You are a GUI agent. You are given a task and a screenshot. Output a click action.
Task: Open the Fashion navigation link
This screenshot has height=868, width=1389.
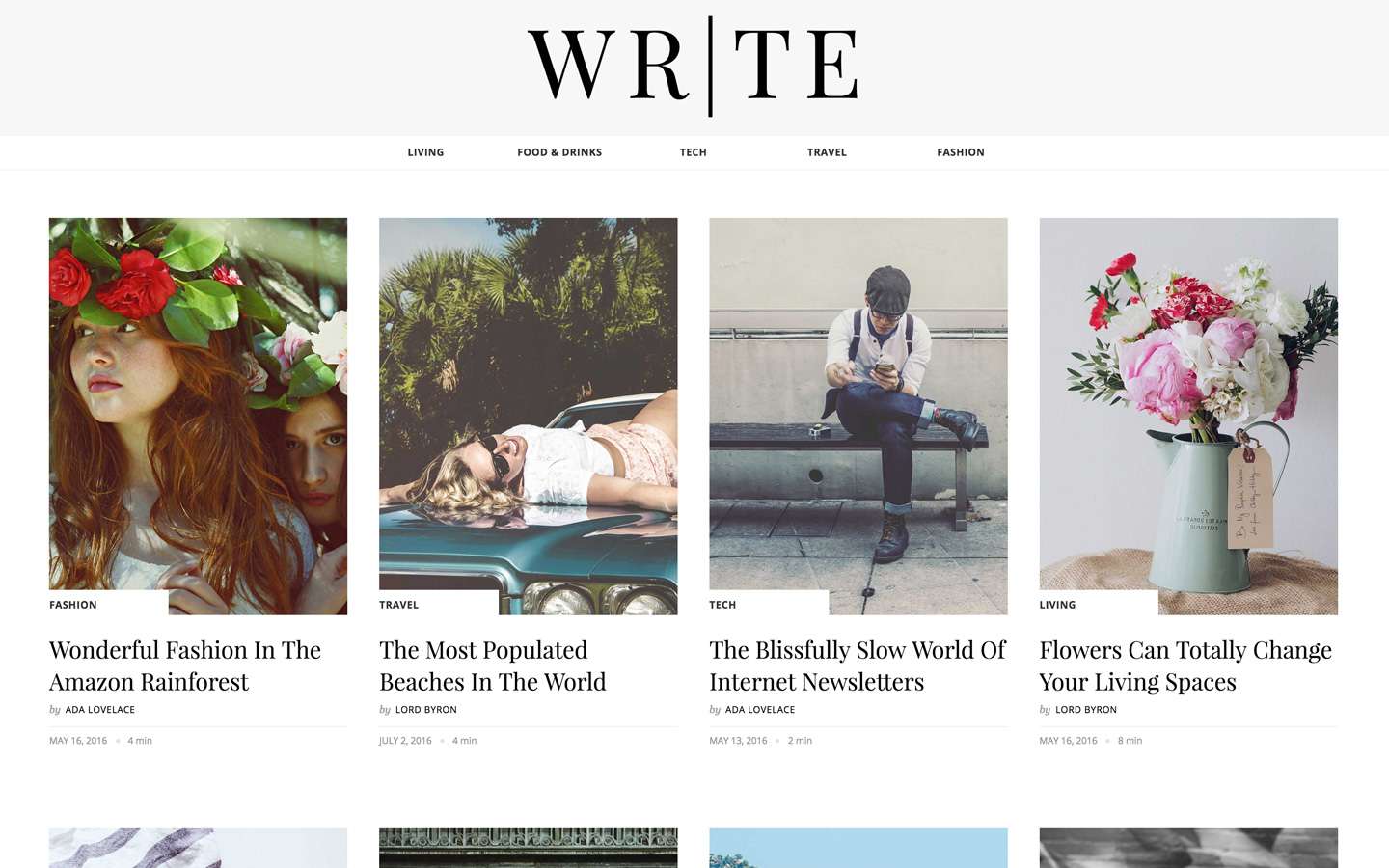961,152
